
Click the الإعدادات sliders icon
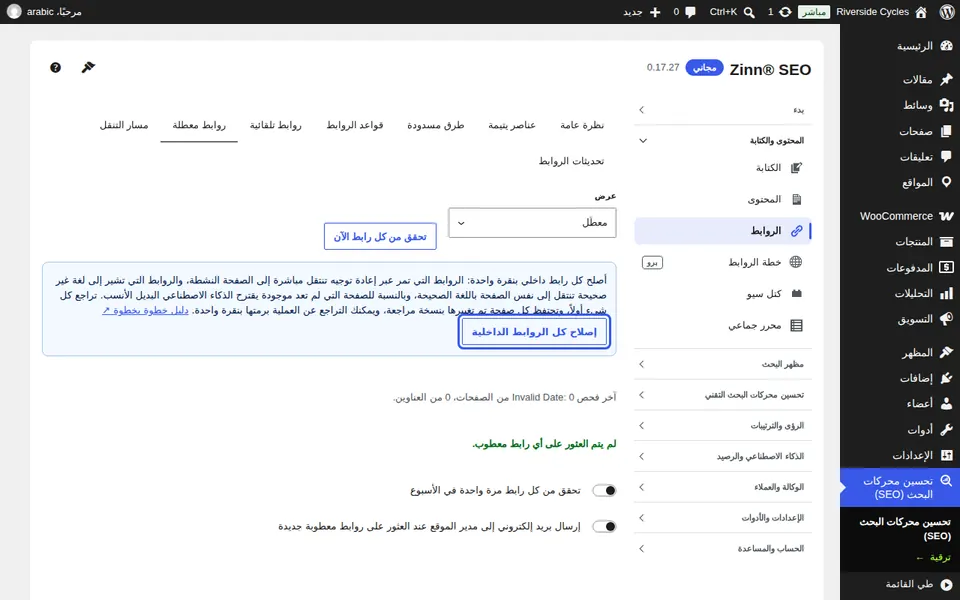click(947, 456)
